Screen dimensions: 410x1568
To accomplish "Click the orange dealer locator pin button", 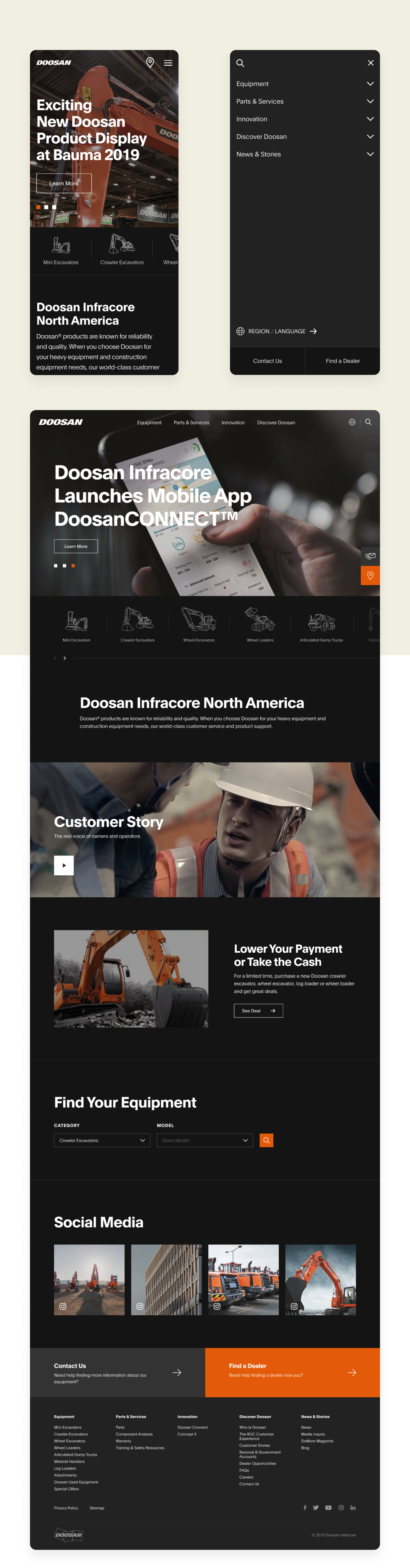I will click(370, 575).
